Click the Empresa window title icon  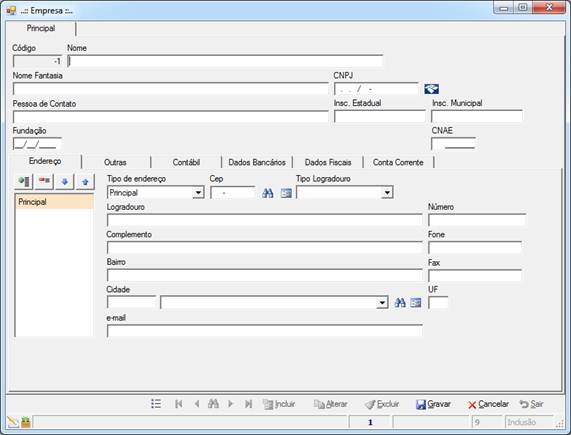click(11, 10)
